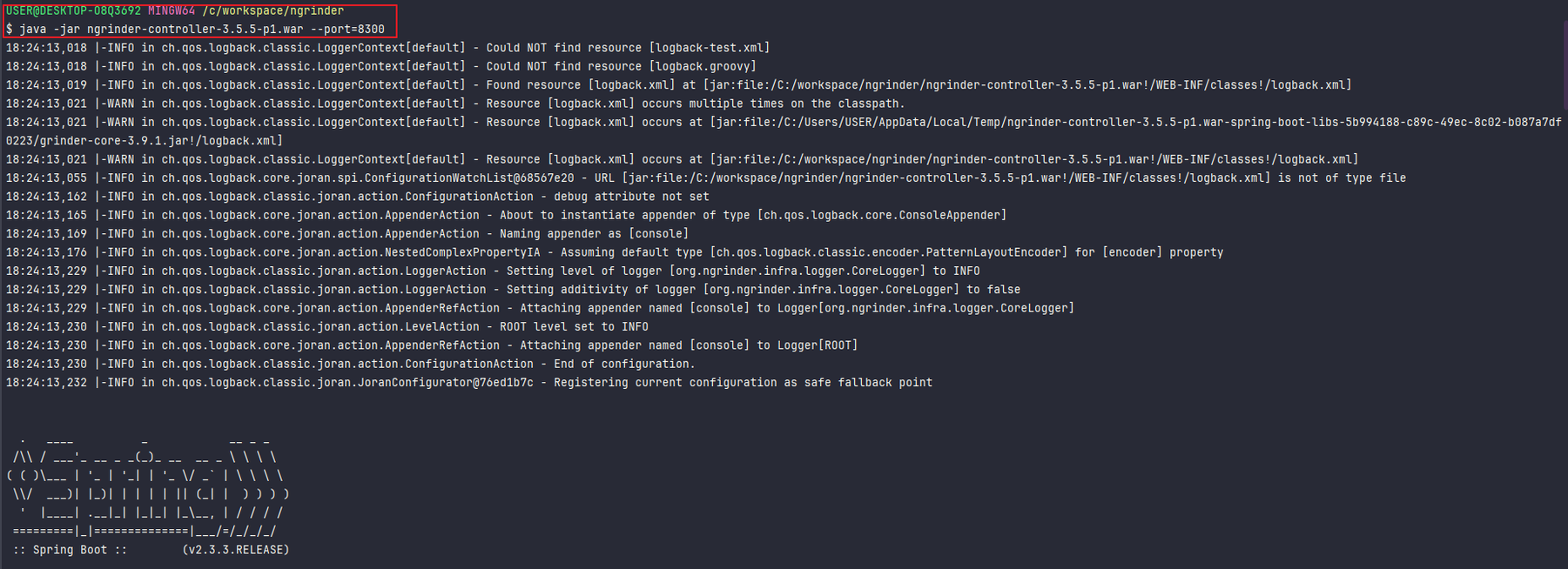The image size is (1568, 569).
Task: Click the 'safe fallback point' log line
Action: 469,383
